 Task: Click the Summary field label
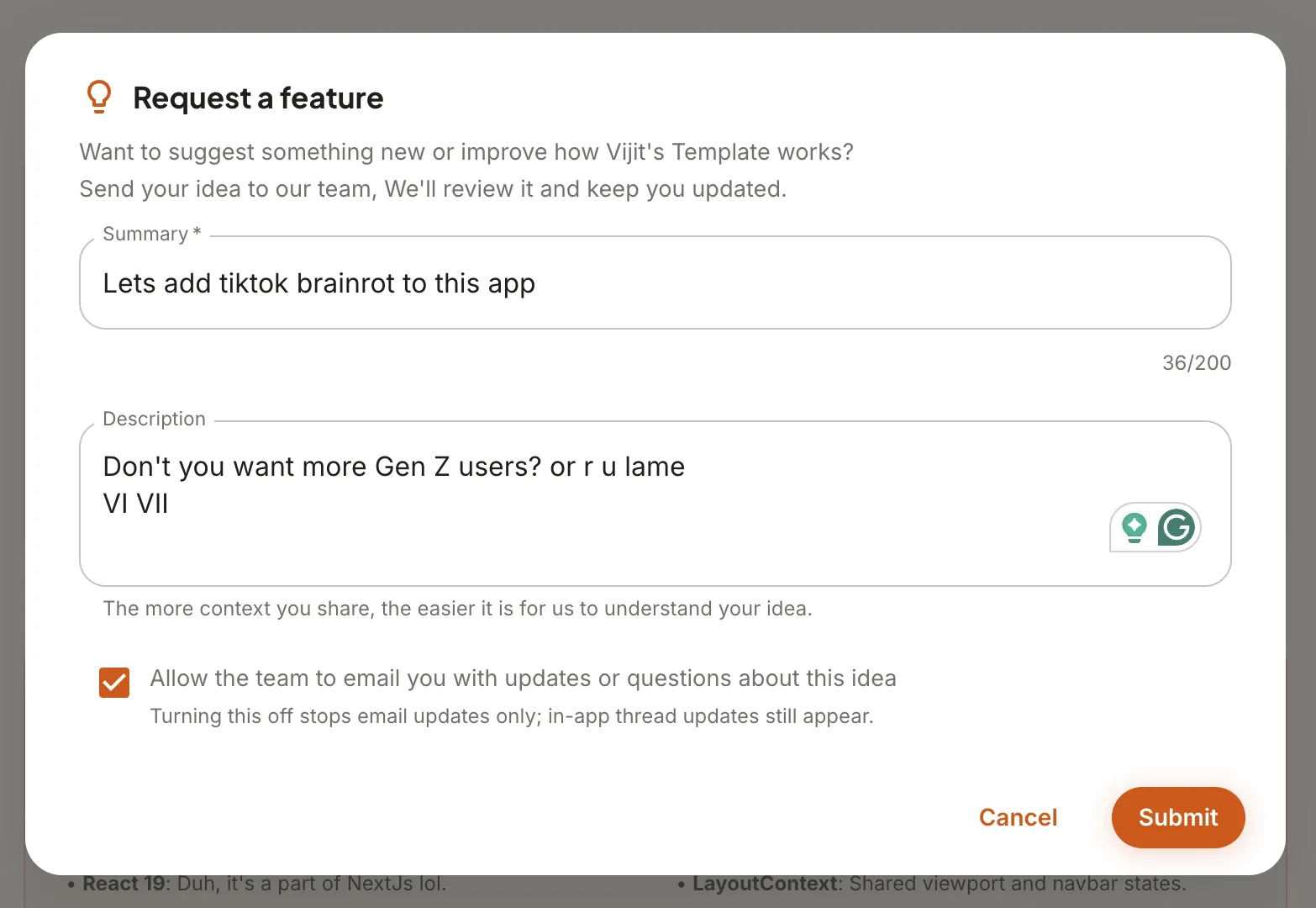click(152, 234)
